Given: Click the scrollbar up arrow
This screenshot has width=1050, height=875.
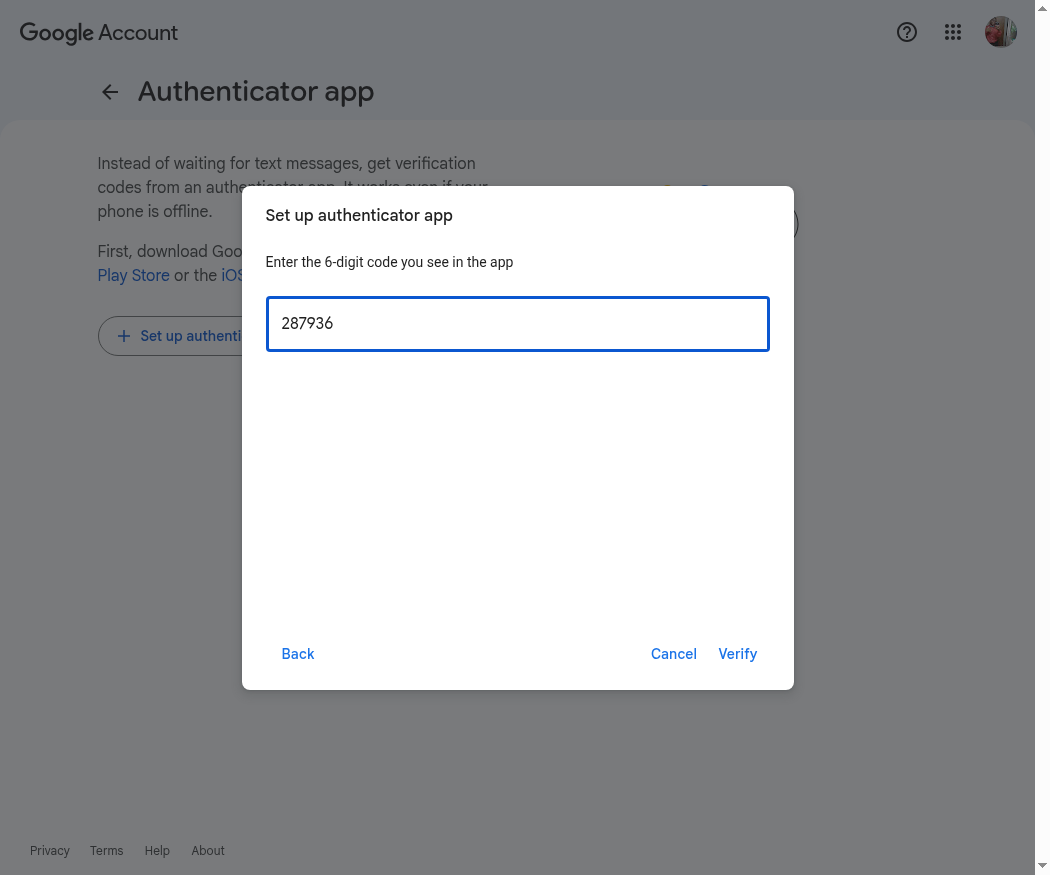Looking at the screenshot, I should (1042, 7).
